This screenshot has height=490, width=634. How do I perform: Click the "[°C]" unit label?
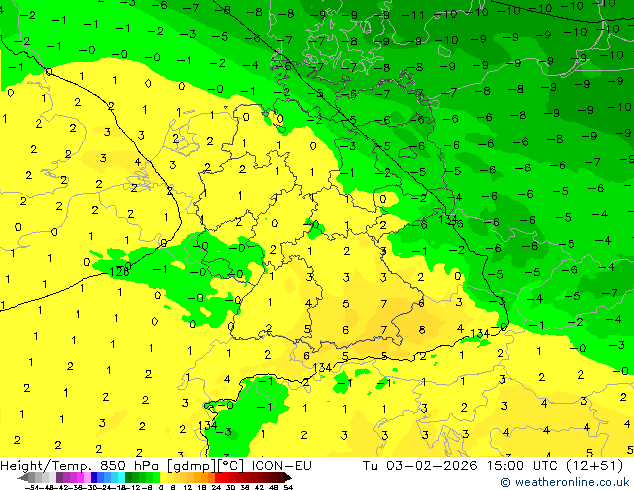(228, 466)
